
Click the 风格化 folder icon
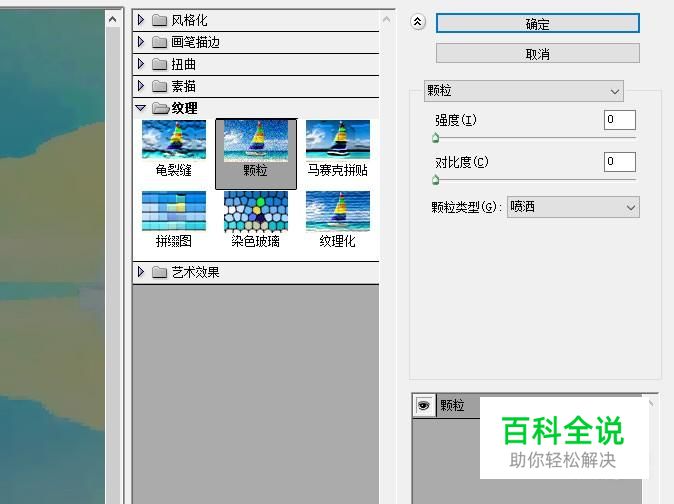pyautogui.click(x=159, y=20)
